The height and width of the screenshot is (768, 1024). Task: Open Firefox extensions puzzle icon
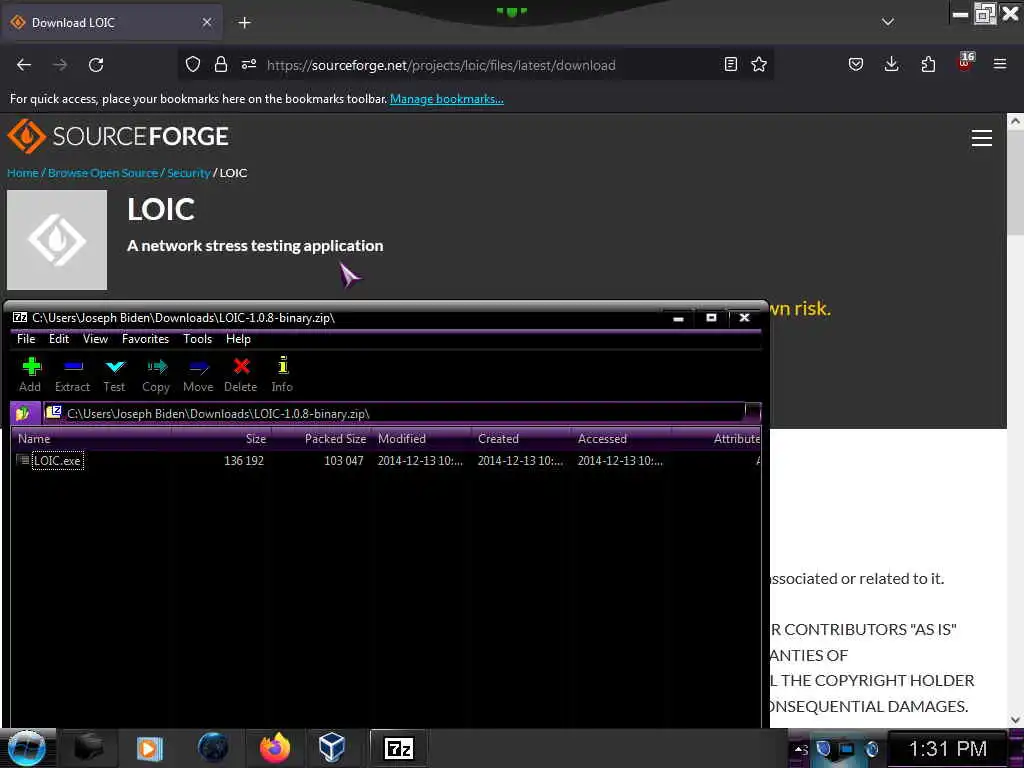coord(928,64)
